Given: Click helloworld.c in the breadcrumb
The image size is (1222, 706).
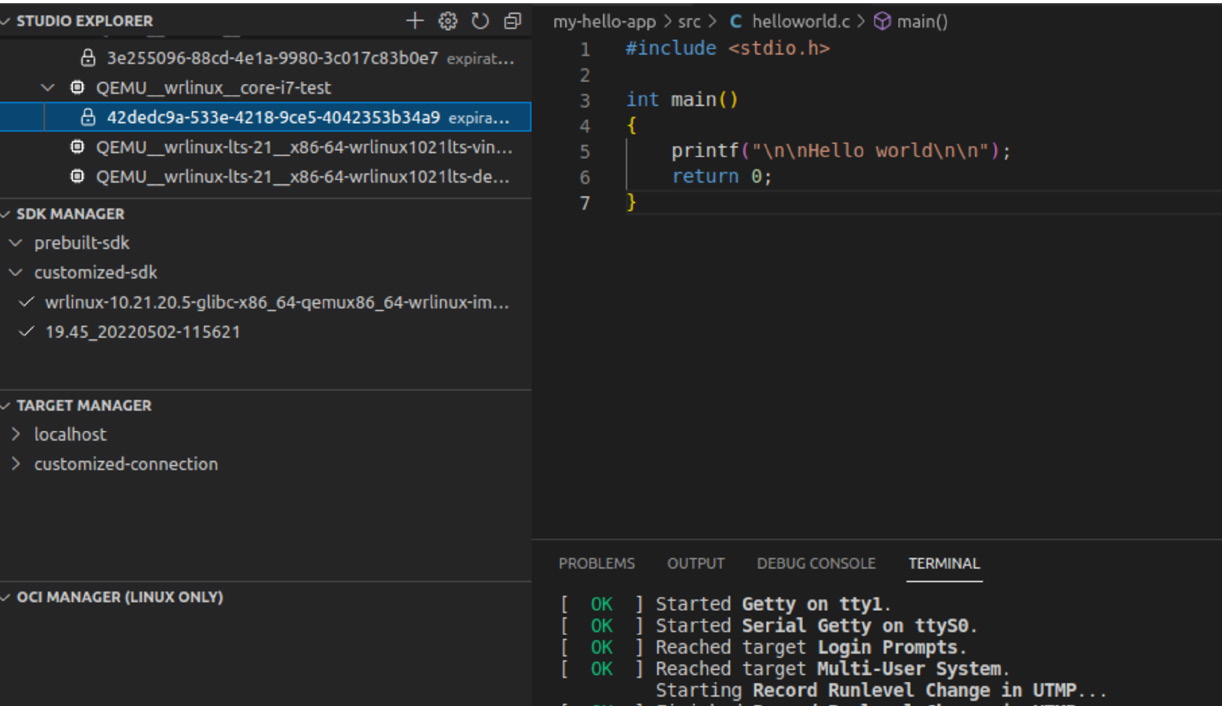Looking at the screenshot, I should 799,21.
